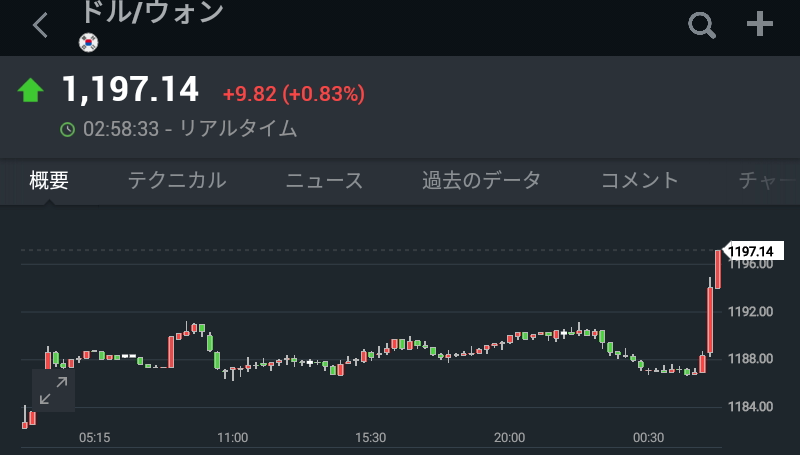The image size is (800, 455).
Task: Open the search magnifier icon
Action: point(703,25)
